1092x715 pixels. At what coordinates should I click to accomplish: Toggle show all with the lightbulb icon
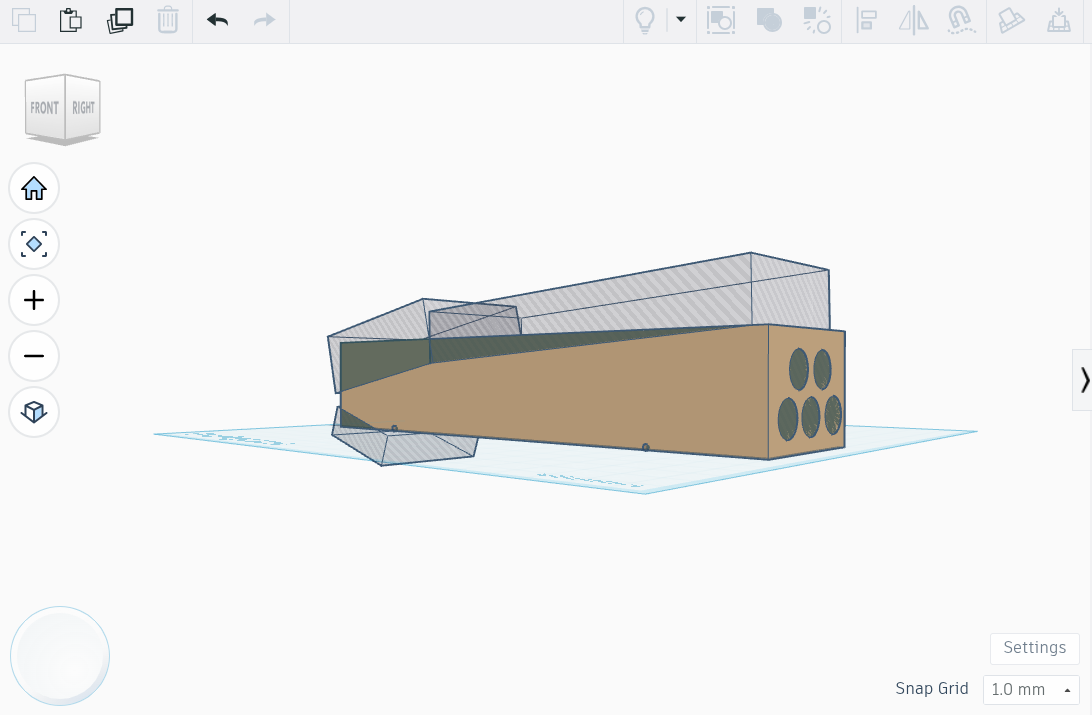tap(645, 20)
